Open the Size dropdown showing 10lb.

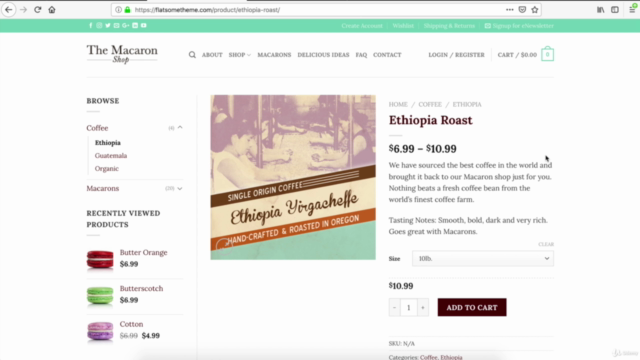coord(483,258)
